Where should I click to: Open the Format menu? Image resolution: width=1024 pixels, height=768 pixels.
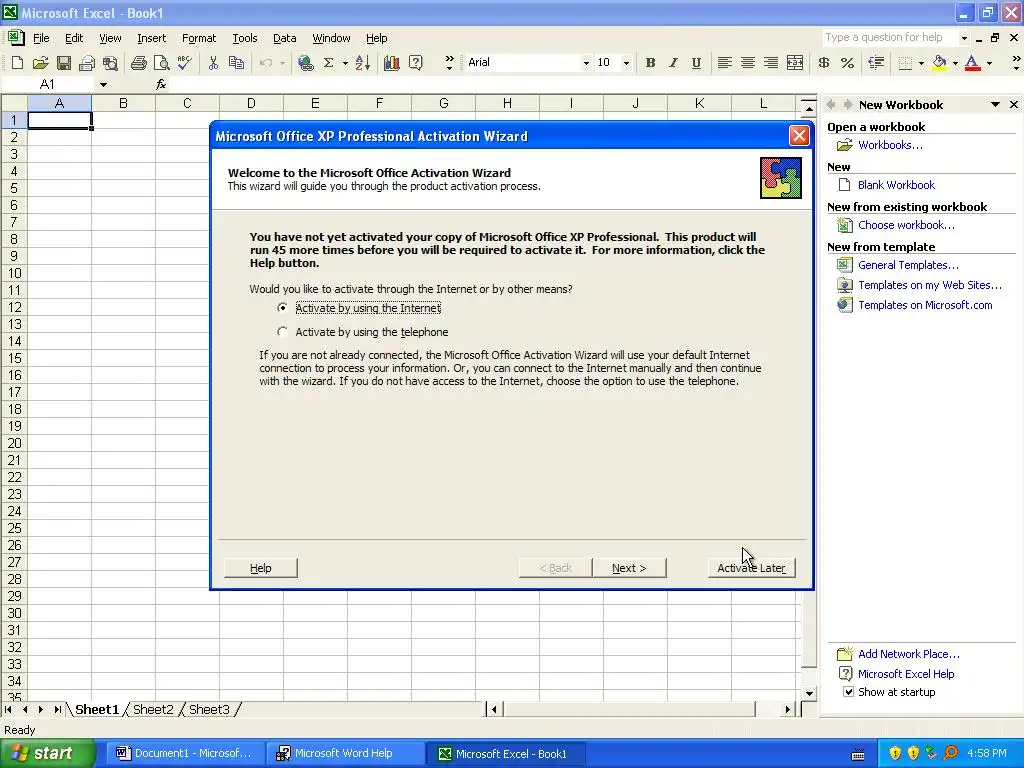[199, 38]
